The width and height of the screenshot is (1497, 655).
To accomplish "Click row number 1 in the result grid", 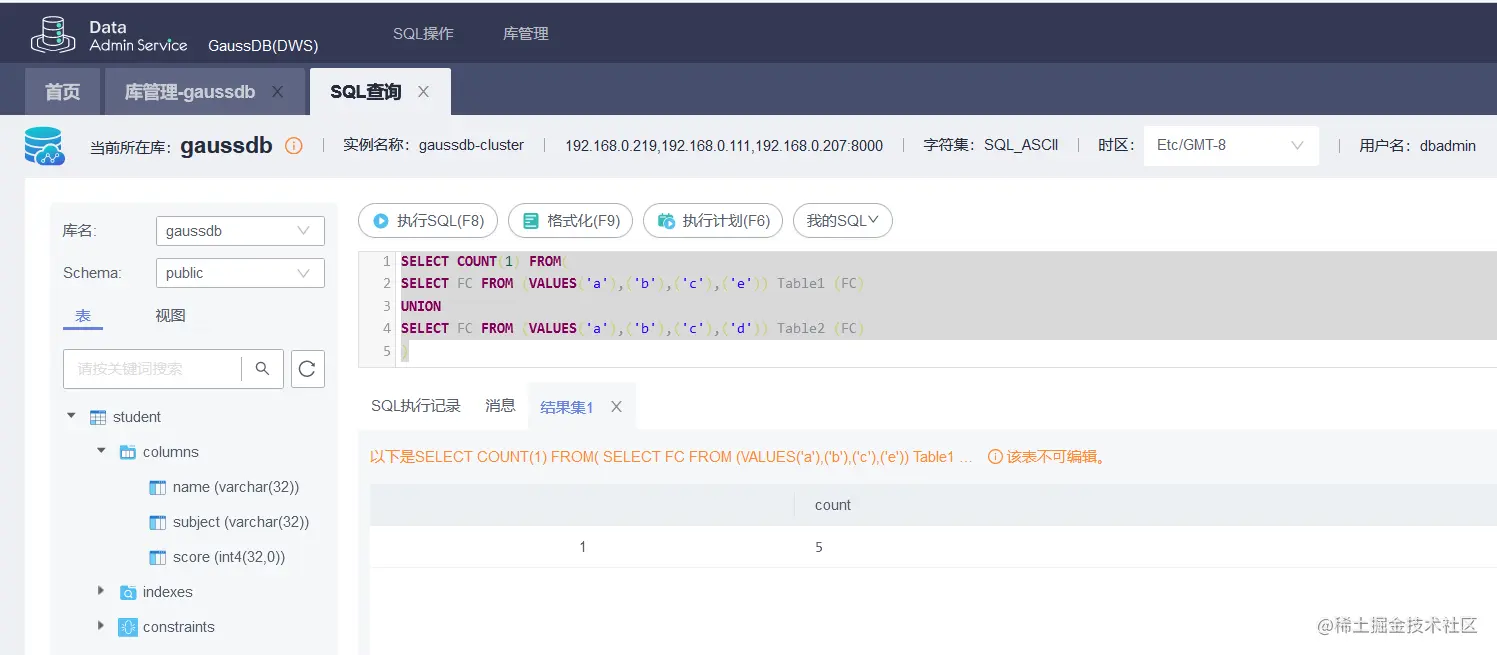I will [583, 547].
